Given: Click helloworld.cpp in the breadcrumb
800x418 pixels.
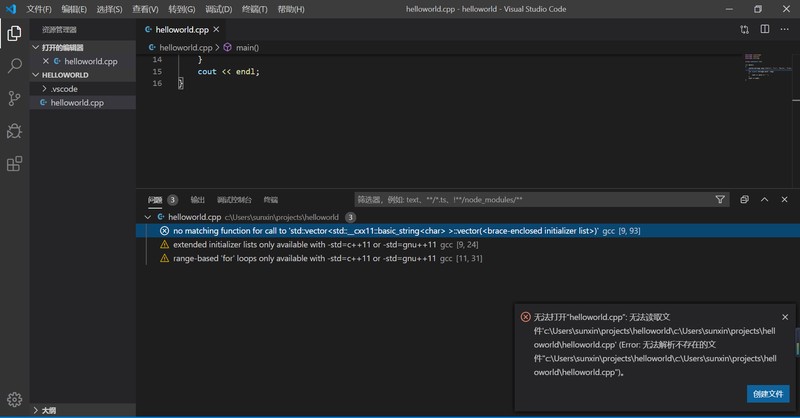Looking at the screenshot, I should point(185,47).
